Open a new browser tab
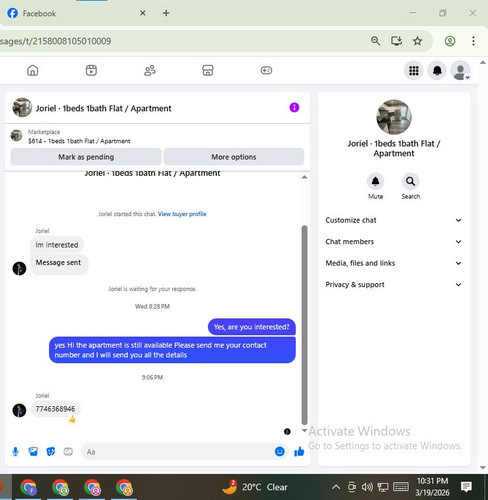This screenshot has width=488, height=500. (x=166, y=13)
